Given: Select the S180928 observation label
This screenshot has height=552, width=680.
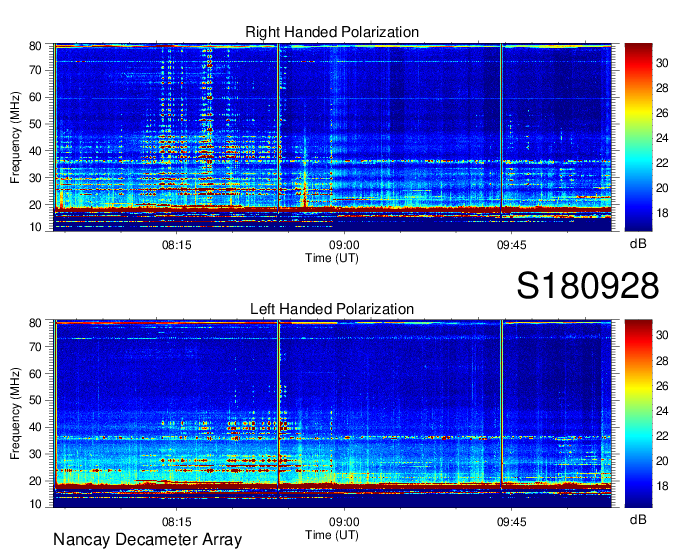Looking at the screenshot, I should click(588, 286).
